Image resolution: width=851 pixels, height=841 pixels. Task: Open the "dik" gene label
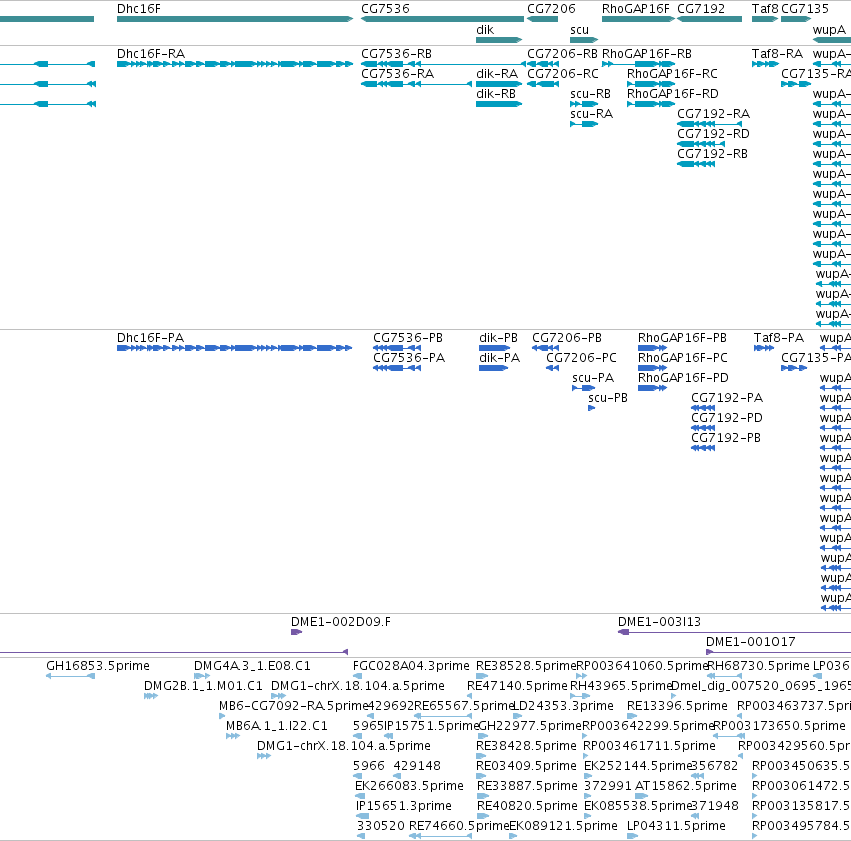click(485, 30)
